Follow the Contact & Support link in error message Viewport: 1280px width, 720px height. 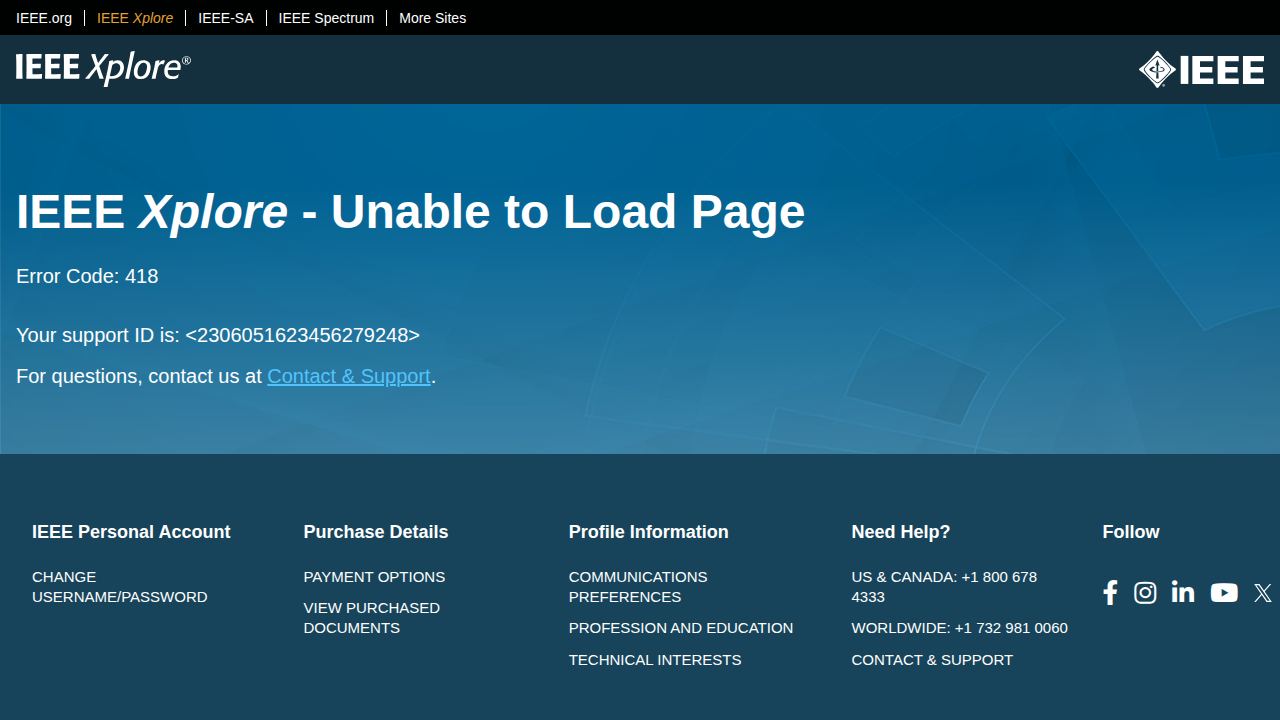pos(349,376)
